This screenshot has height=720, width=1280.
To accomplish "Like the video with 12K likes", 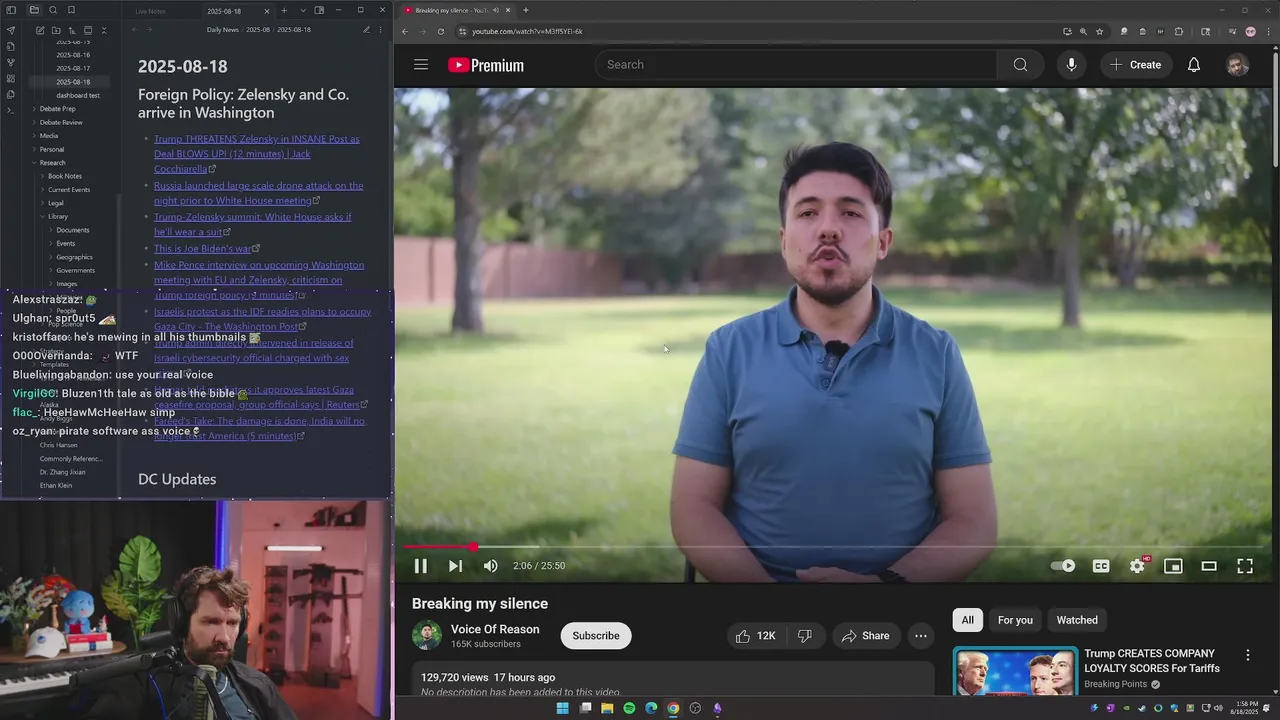I will (757, 636).
